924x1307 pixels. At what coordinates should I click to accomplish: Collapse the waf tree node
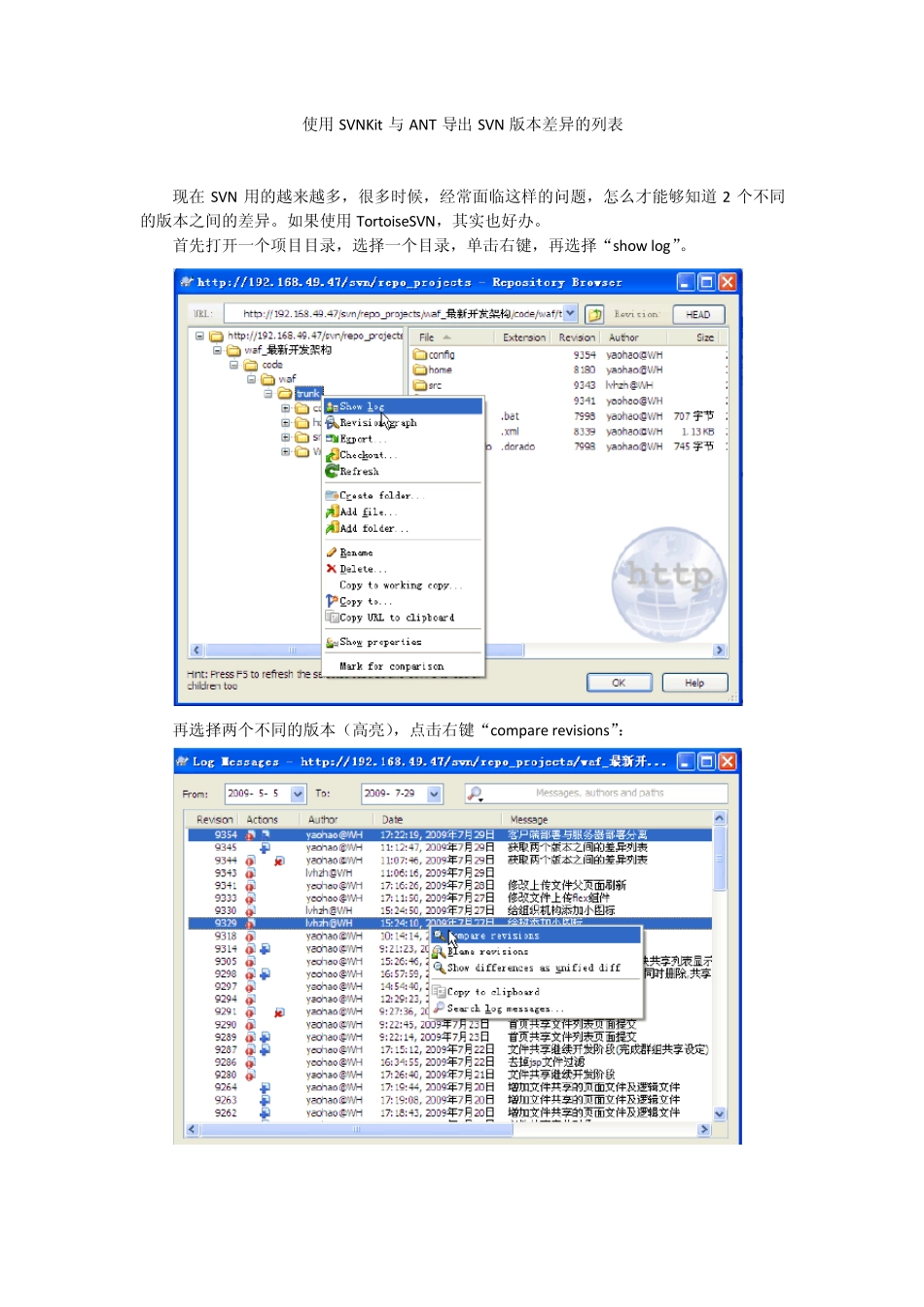pyautogui.click(x=251, y=379)
